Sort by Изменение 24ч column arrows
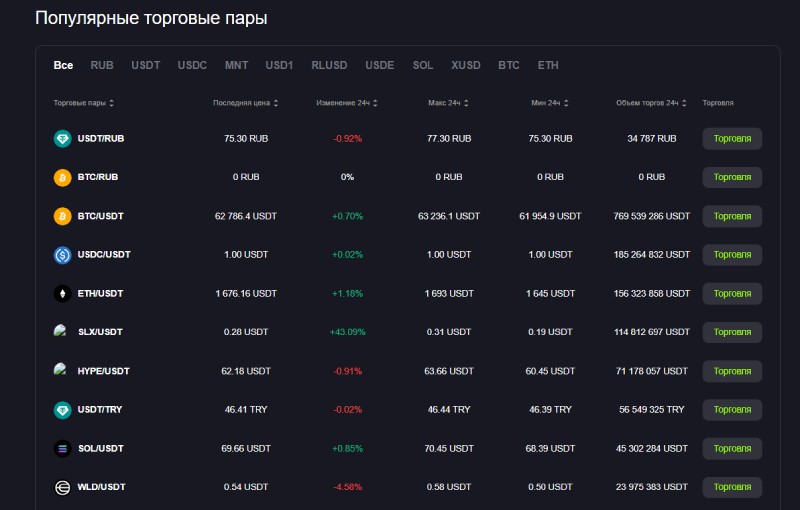800x510 pixels. (375, 103)
